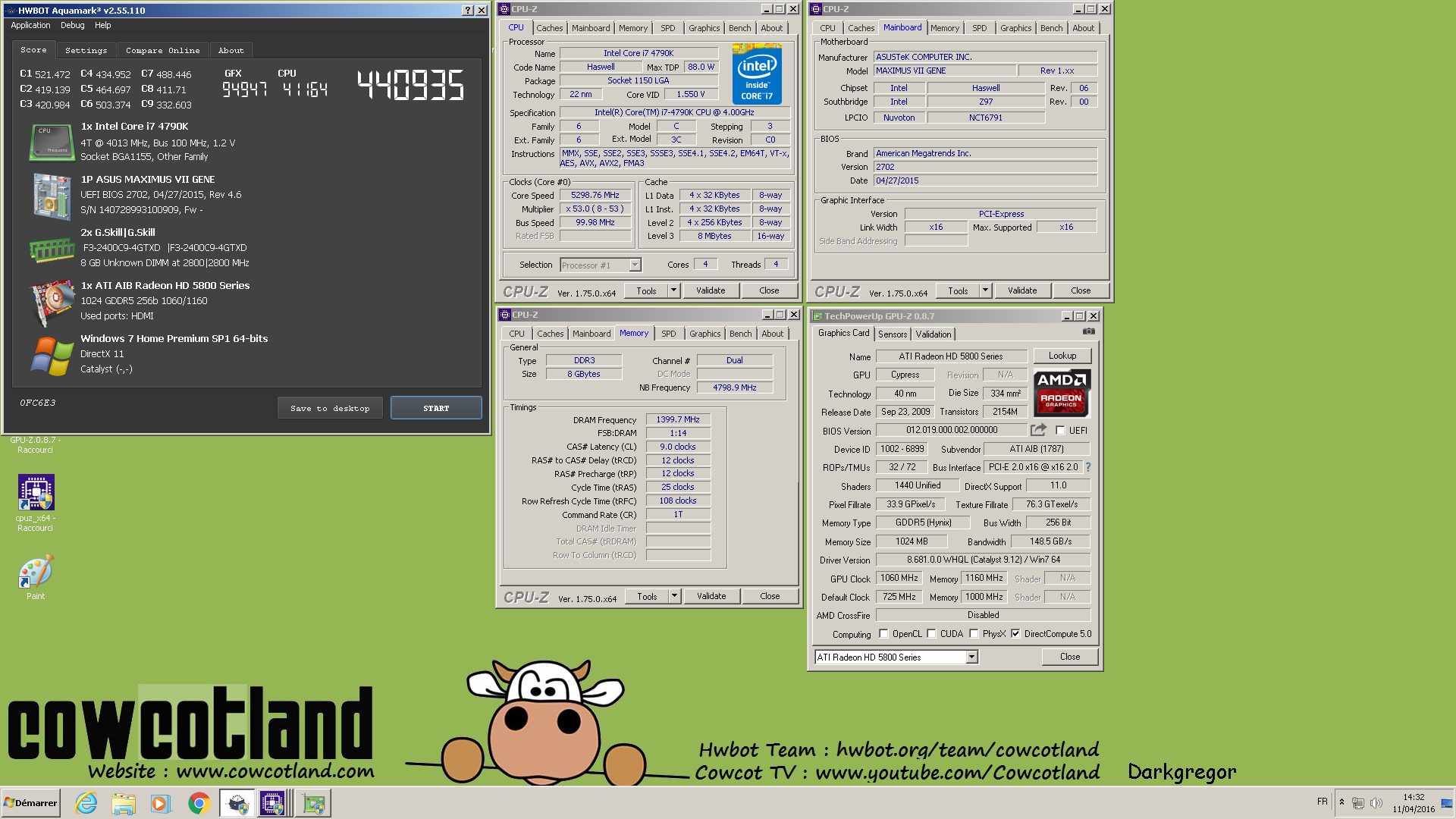Viewport: 1456px width, 819px height.
Task: Open the cpuz_x64 desktop shortcut
Action: click(36, 503)
